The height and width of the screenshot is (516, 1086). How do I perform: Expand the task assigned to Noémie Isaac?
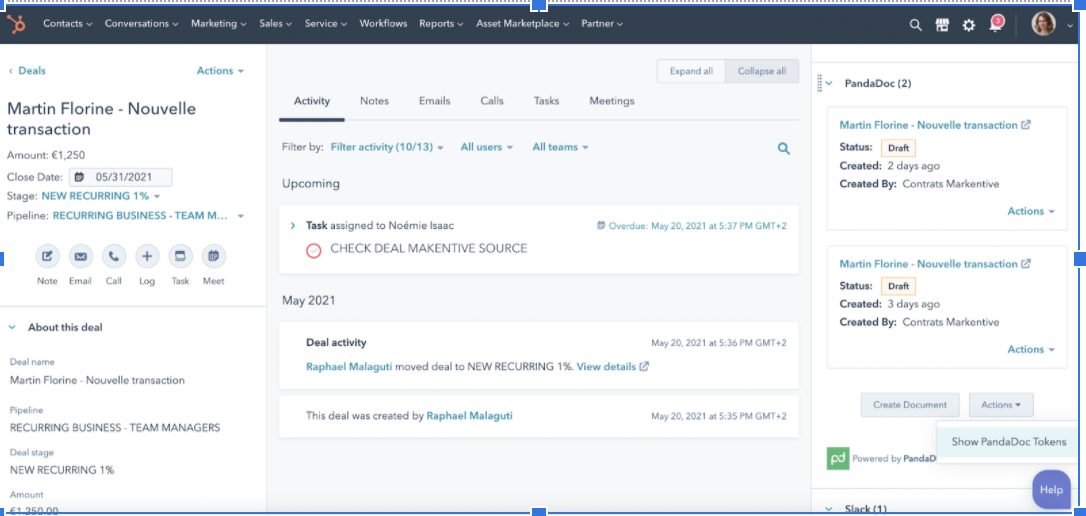point(293,226)
